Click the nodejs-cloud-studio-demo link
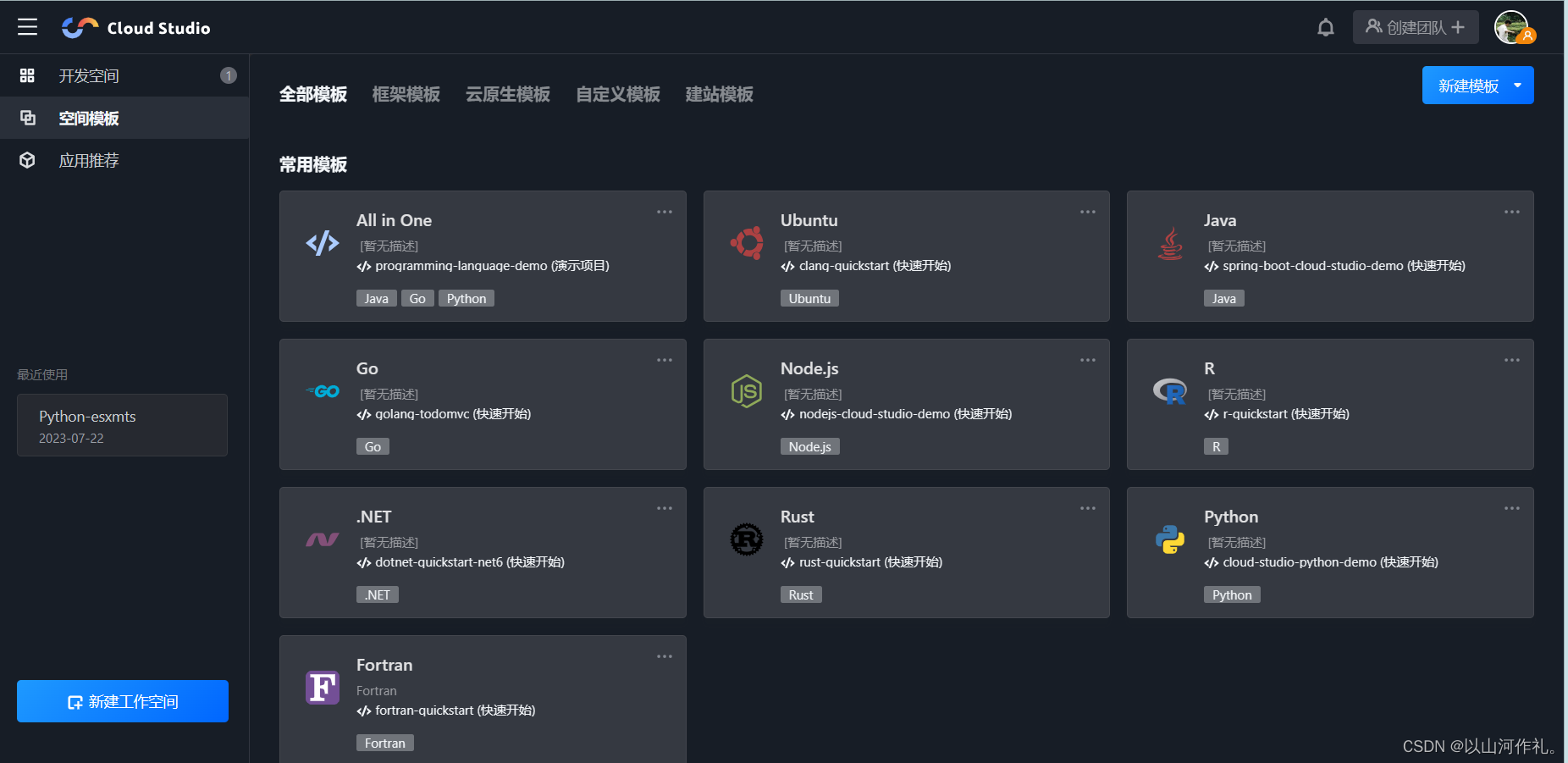 tap(896, 414)
